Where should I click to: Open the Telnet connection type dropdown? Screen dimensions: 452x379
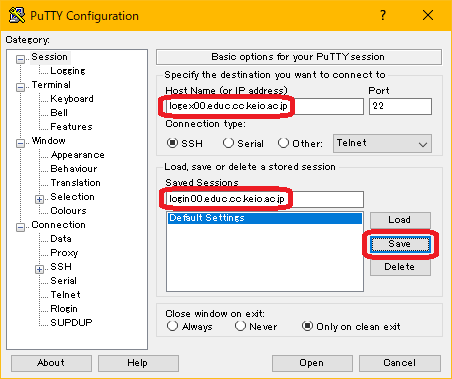[382, 144]
